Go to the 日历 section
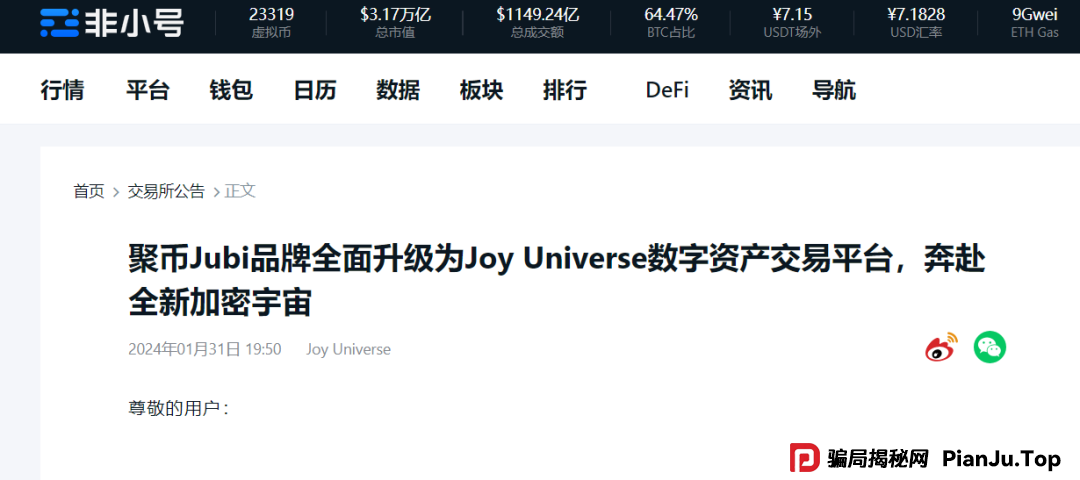Screen dimensions: 1080x480 coord(314,90)
